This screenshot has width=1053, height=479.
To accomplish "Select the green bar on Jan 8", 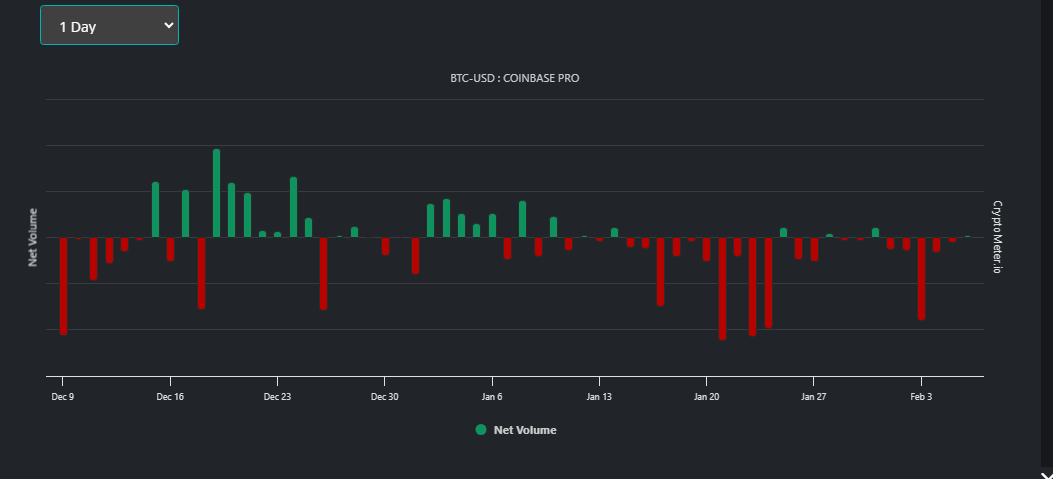I will click(x=522, y=219).
